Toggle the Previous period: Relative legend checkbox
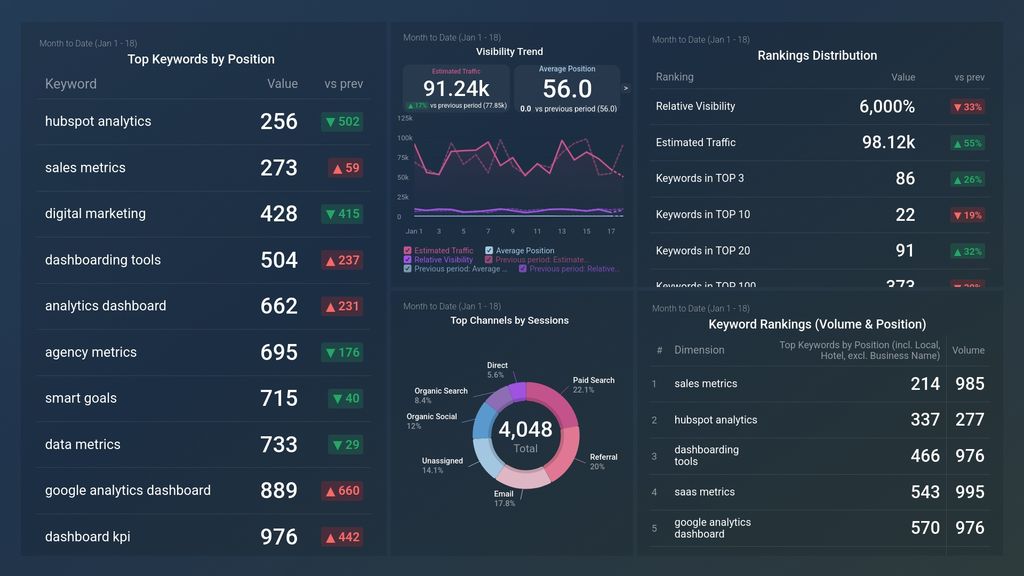 tap(522, 268)
